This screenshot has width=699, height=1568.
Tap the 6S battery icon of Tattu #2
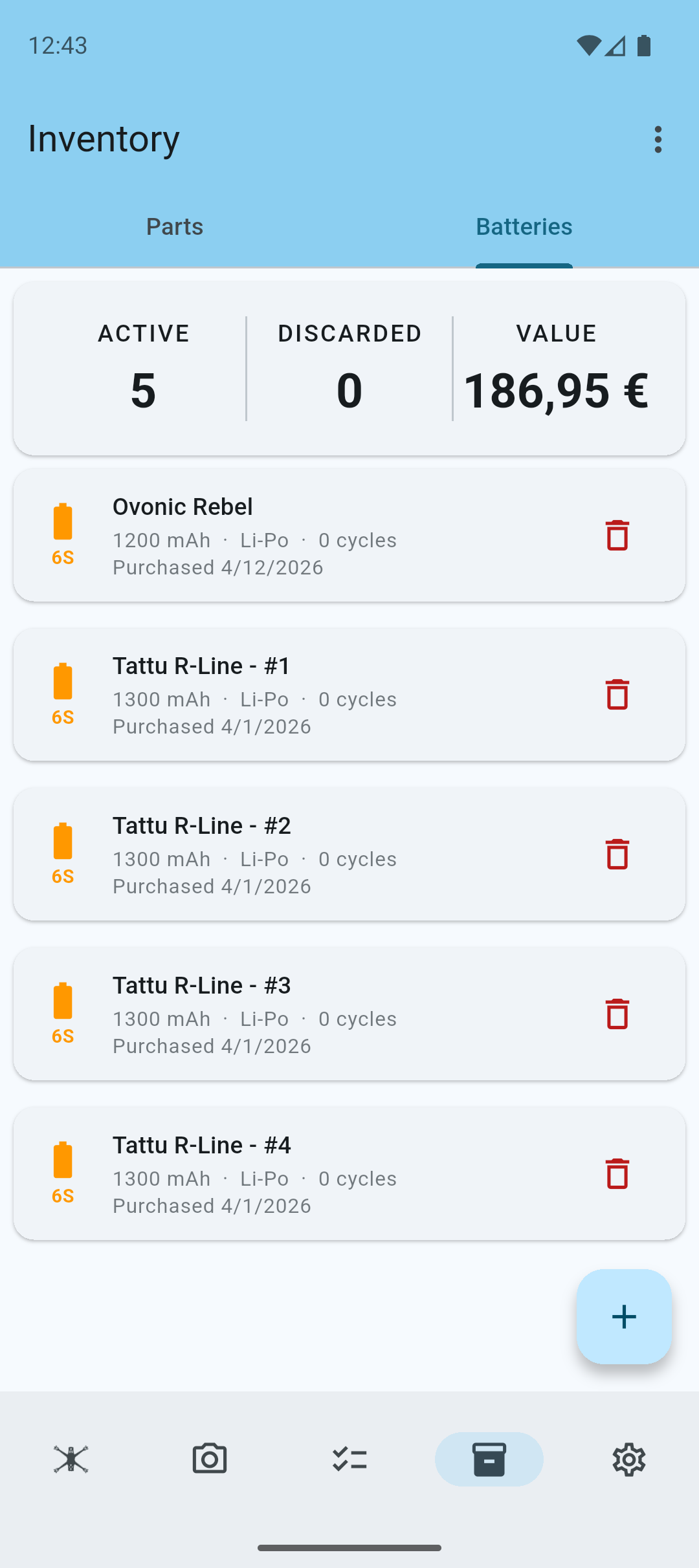tap(63, 853)
